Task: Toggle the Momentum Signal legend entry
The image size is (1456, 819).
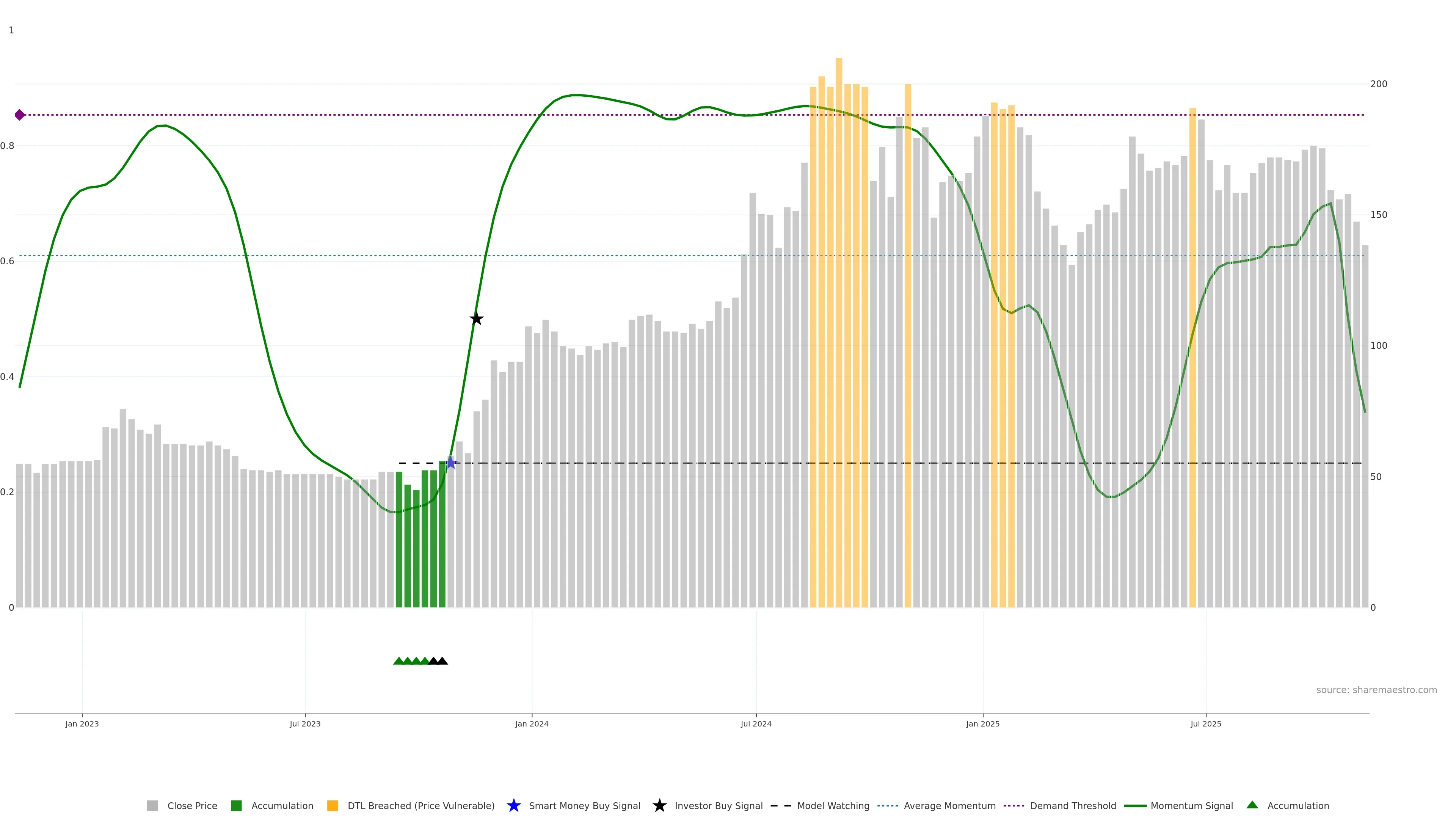Action: click(1191, 806)
